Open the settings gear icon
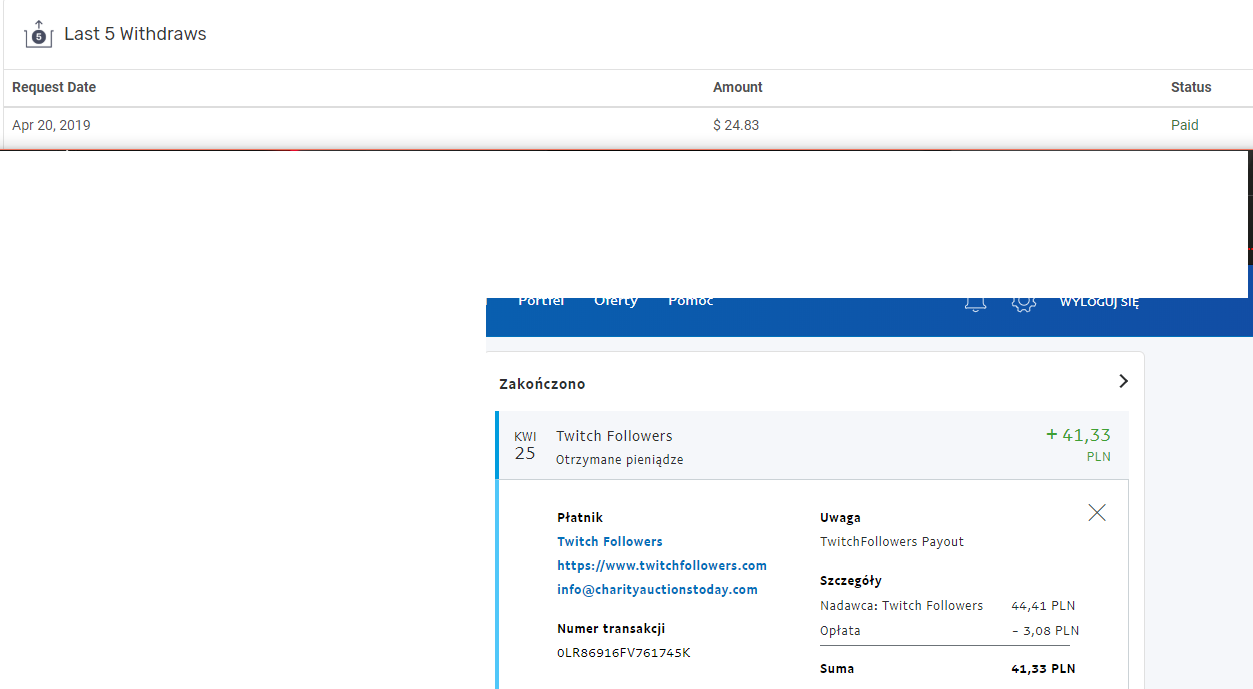The image size is (1253, 689). (1023, 303)
